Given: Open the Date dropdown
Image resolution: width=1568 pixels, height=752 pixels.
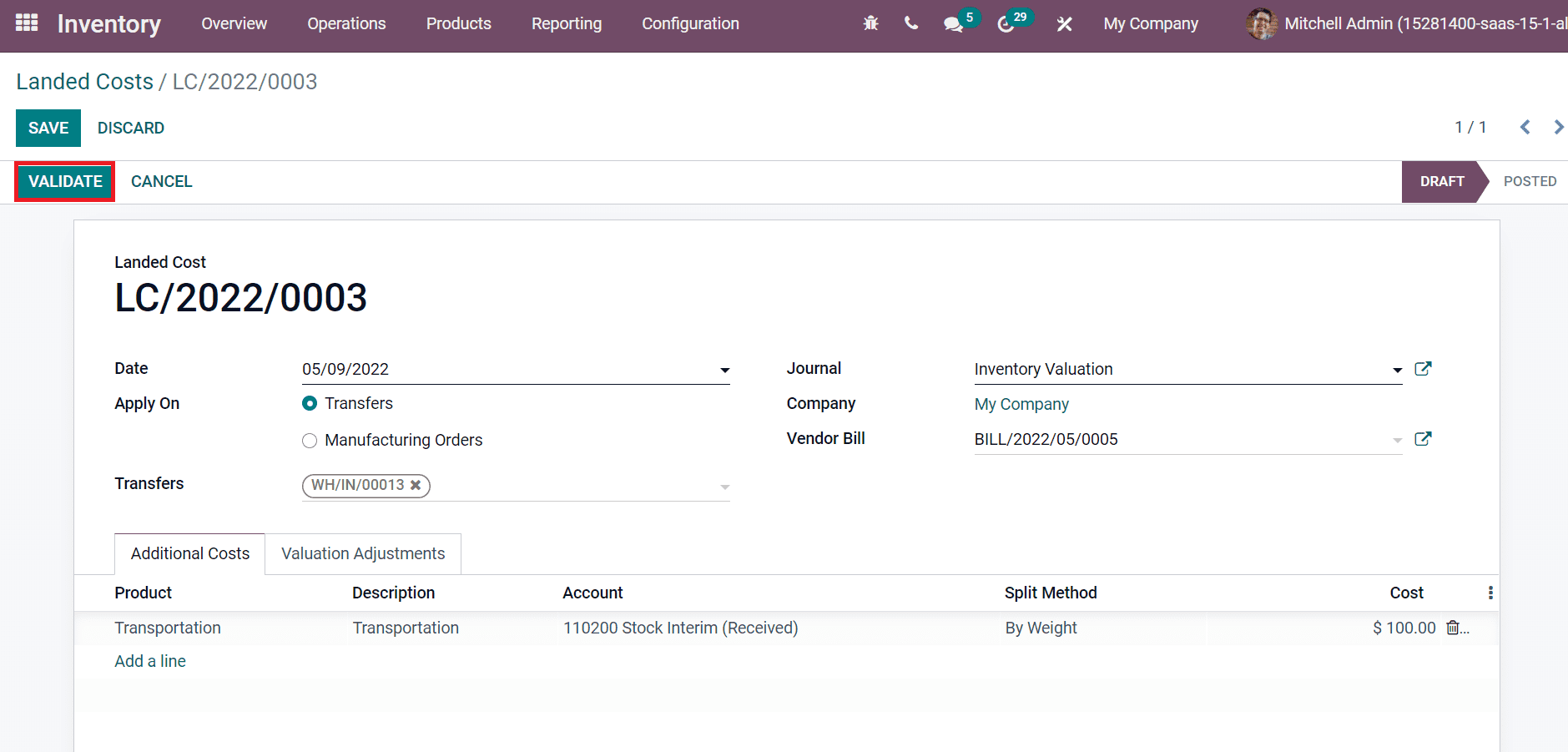Looking at the screenshot, I should coord(724,370).
